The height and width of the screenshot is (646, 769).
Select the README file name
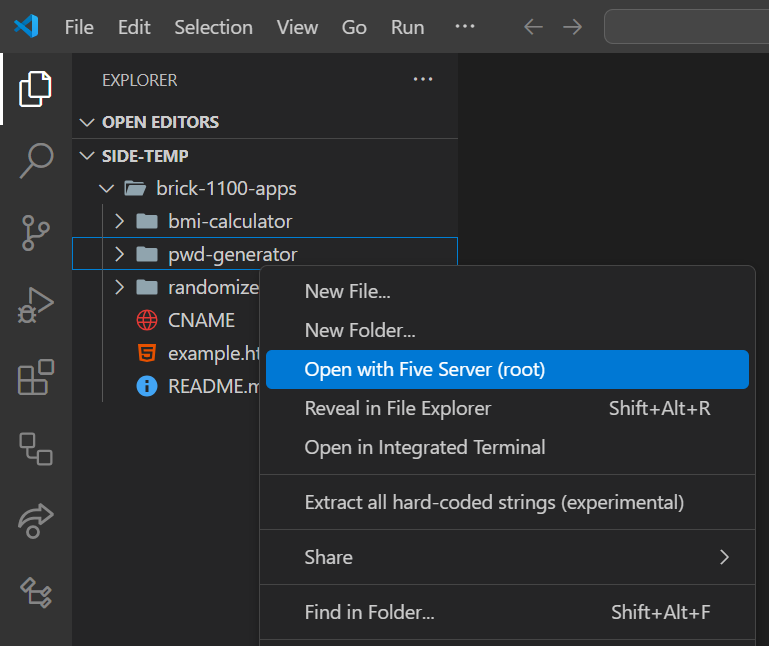point(213,386)
